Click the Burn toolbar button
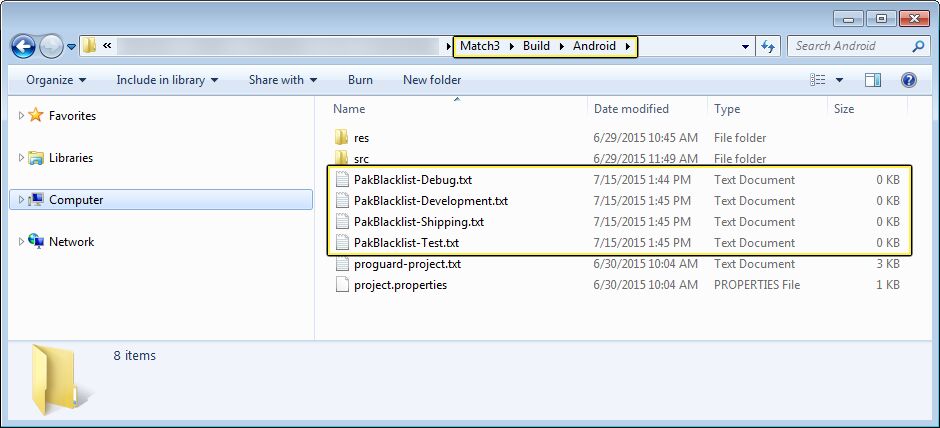The width and height of the screenshot is (940, 428). [x=360, y=80]
